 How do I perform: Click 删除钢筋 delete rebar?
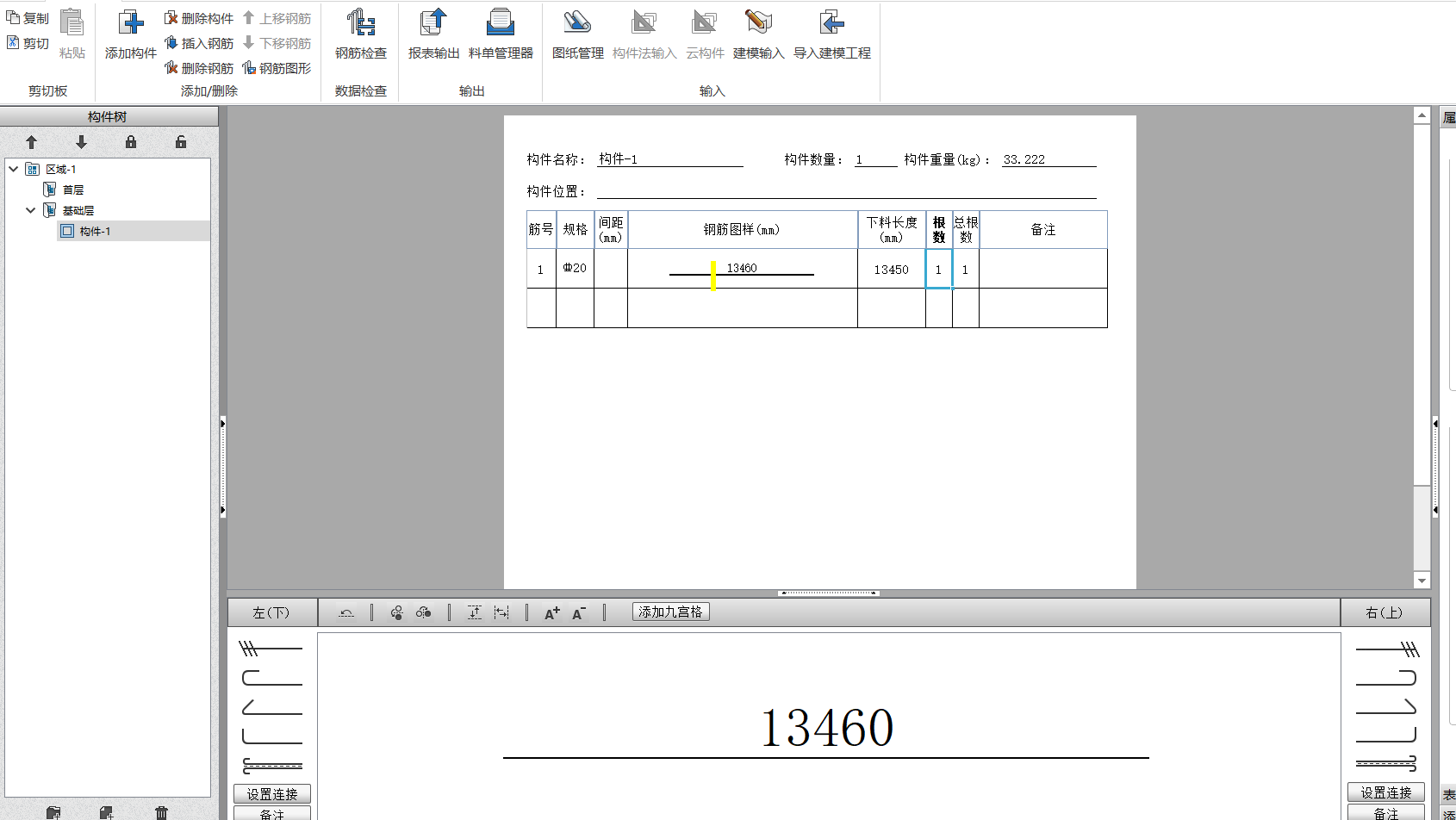(199, 68)
